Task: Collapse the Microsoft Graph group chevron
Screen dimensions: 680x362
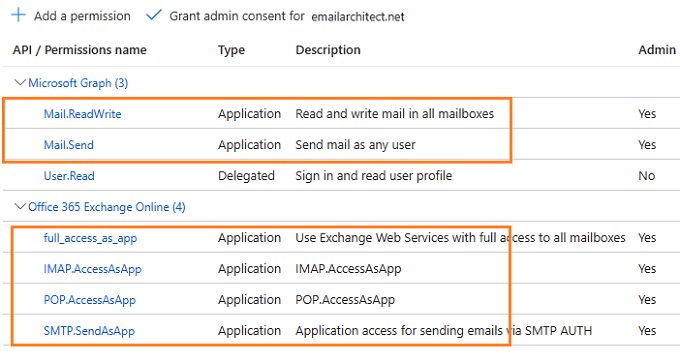Action: tap(20, 82)
